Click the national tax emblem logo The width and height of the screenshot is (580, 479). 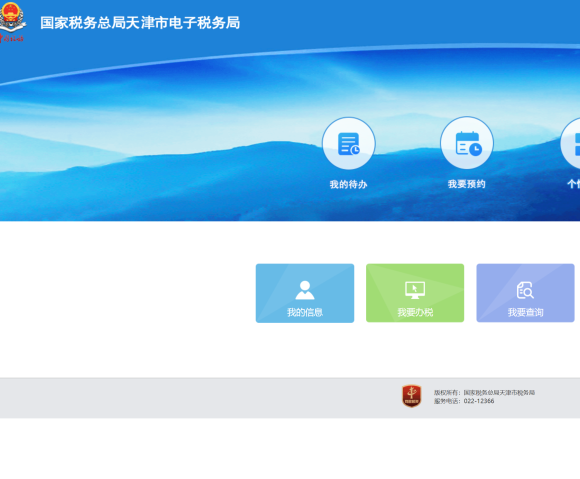(12, 22)
